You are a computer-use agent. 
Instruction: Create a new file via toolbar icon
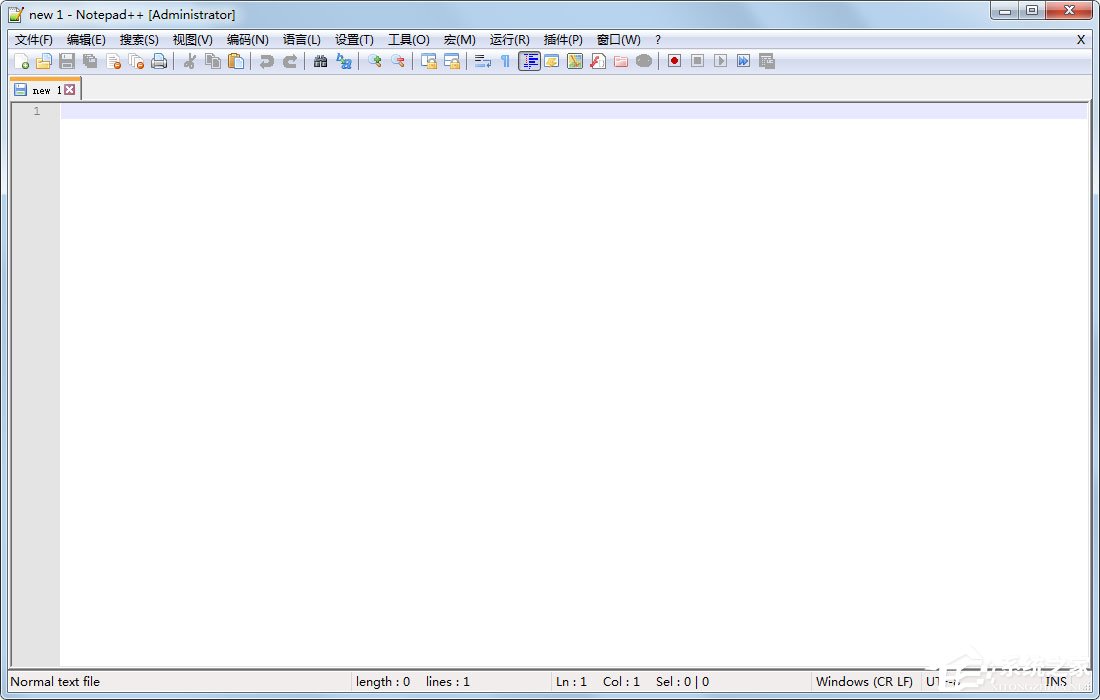[x=22, y=61]
